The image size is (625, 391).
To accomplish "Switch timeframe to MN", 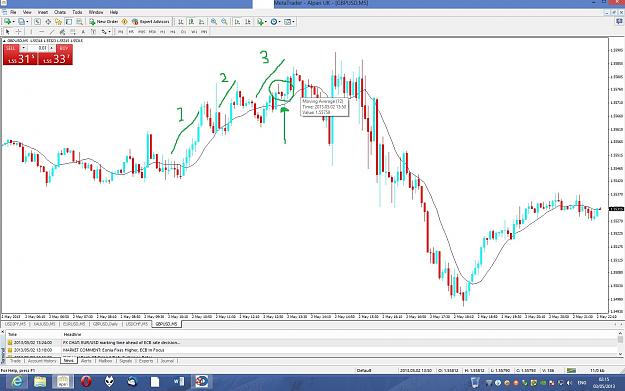I will [x=204, y=31].
